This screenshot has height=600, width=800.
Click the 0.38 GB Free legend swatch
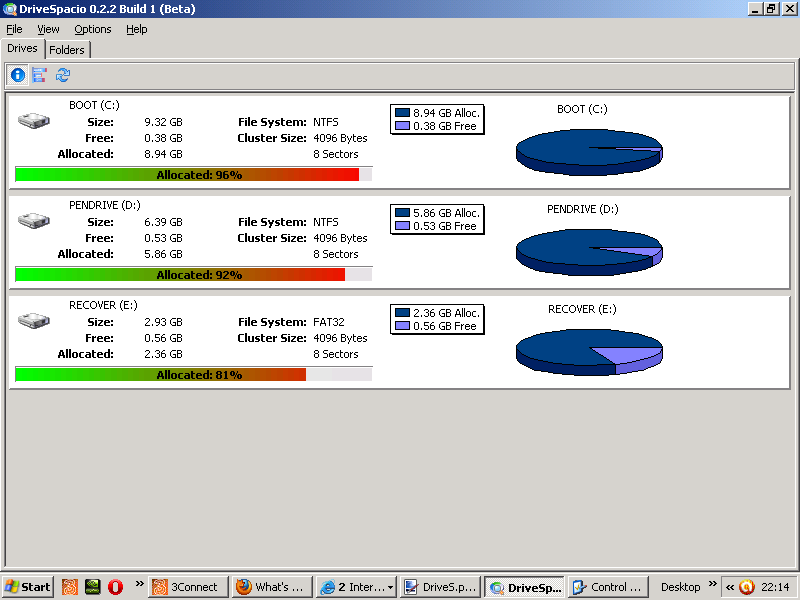coord(402,126)
